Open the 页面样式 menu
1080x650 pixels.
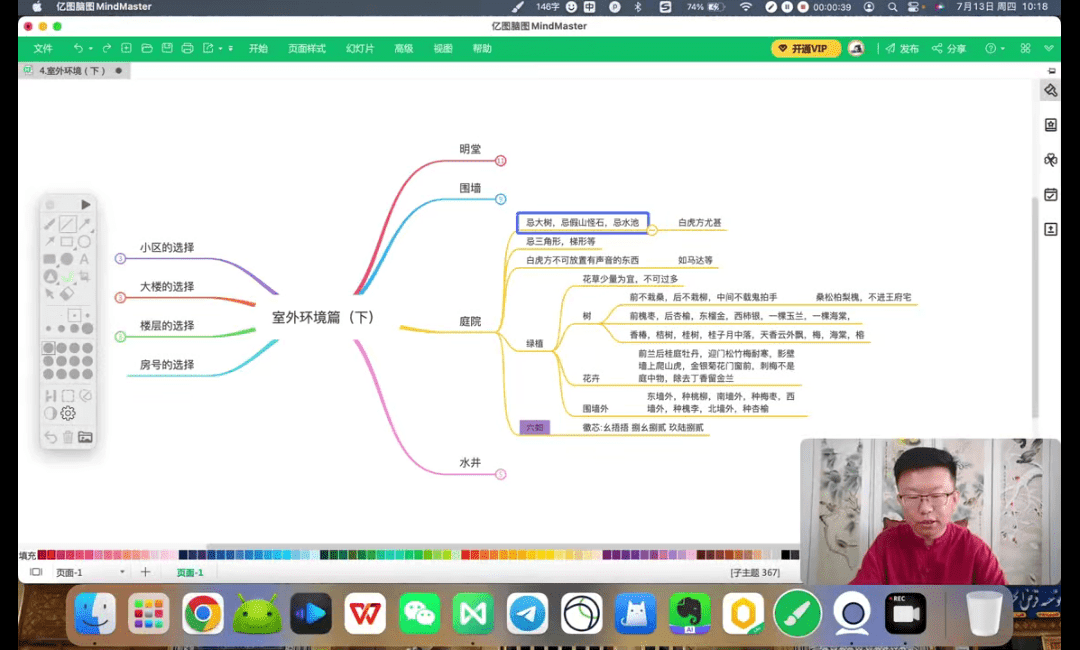tap(307, 48)
